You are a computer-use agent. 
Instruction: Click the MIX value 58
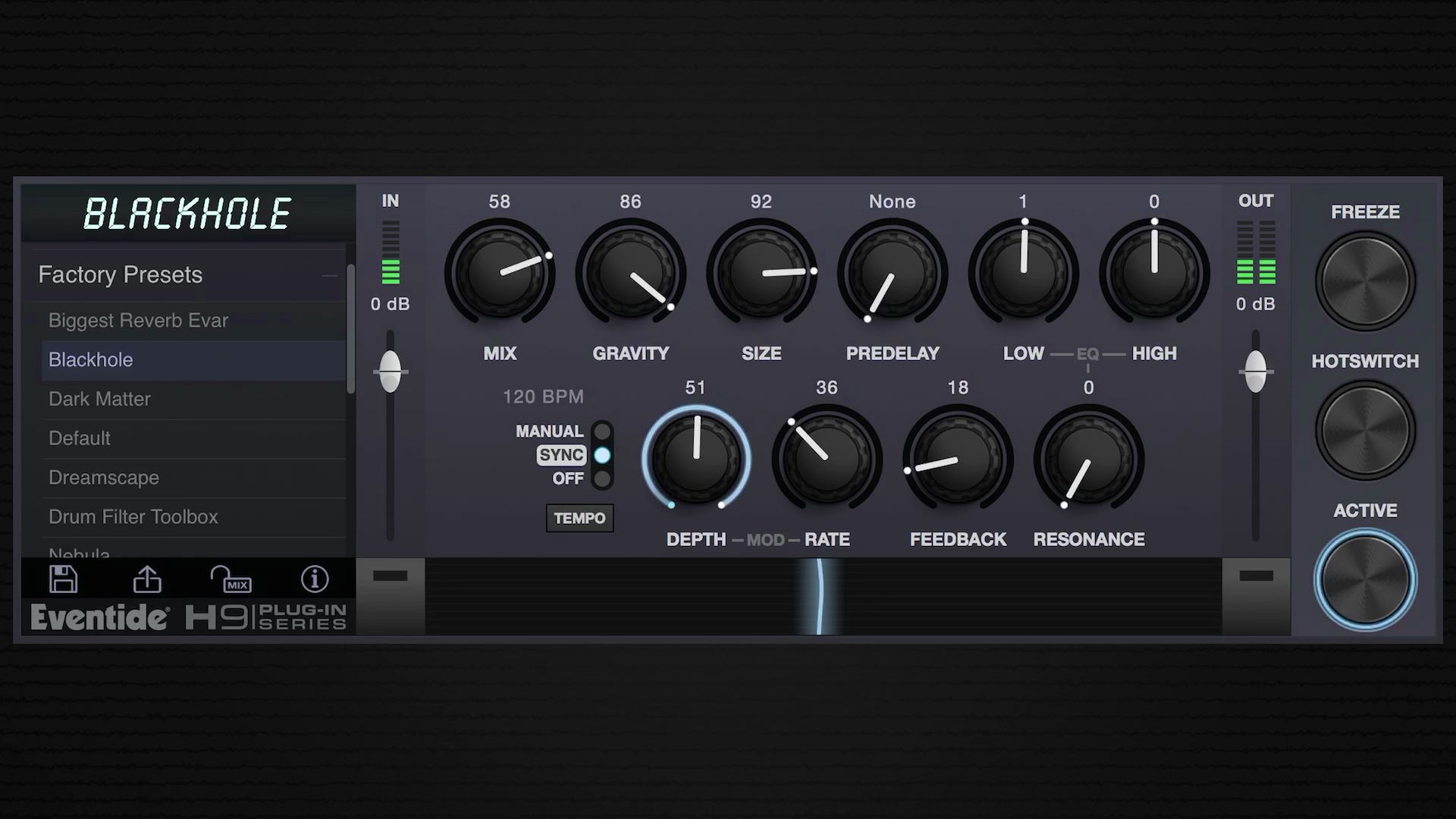(499, 202)
